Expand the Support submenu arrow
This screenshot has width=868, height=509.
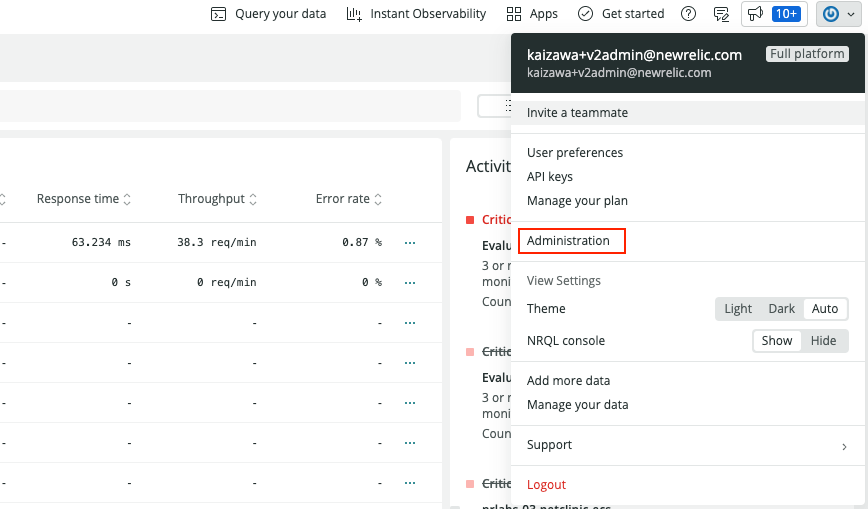click(x=844, y=446)
